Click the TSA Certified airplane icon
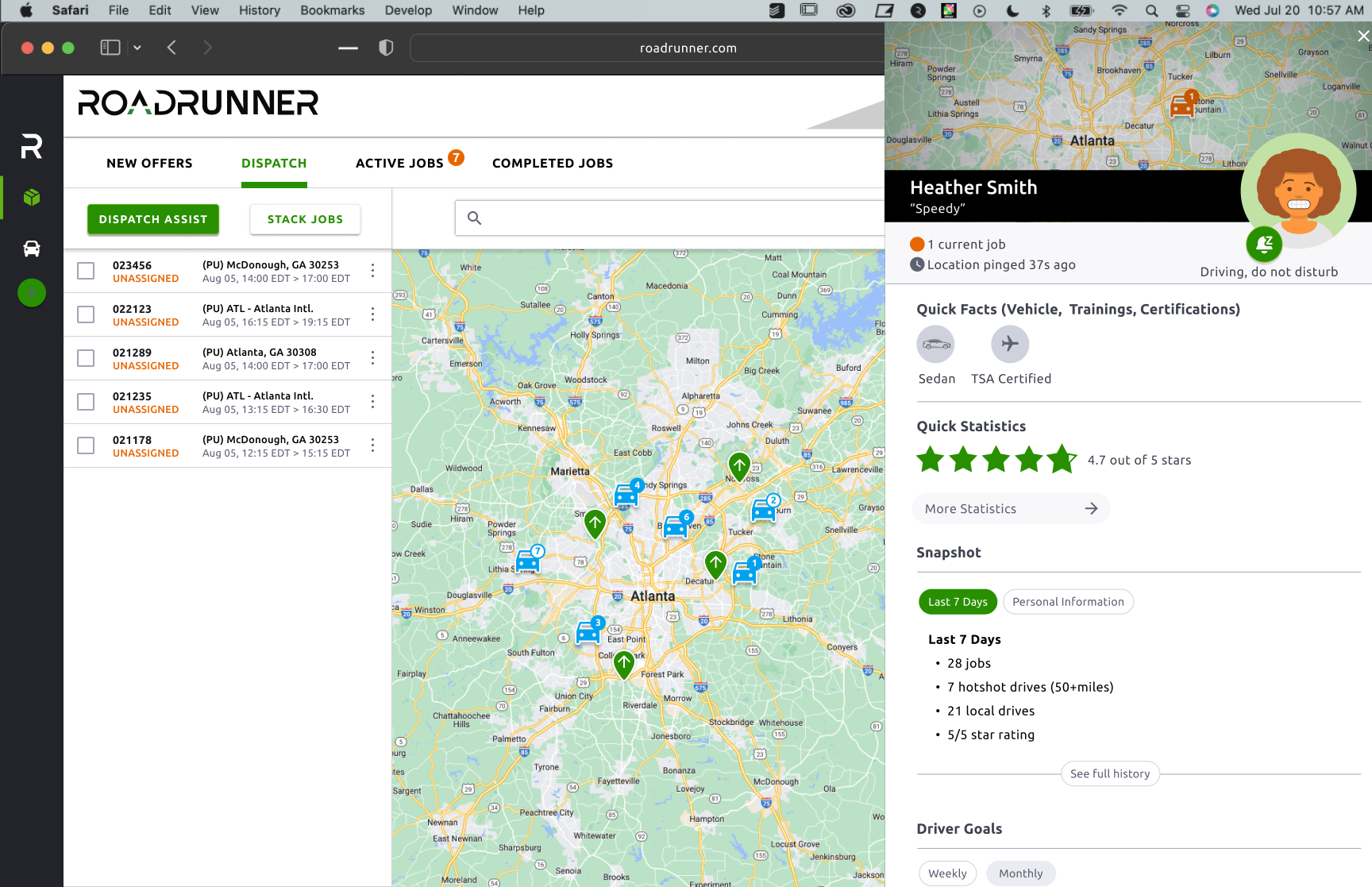 pyautogui.click(x=1010, y=344)
